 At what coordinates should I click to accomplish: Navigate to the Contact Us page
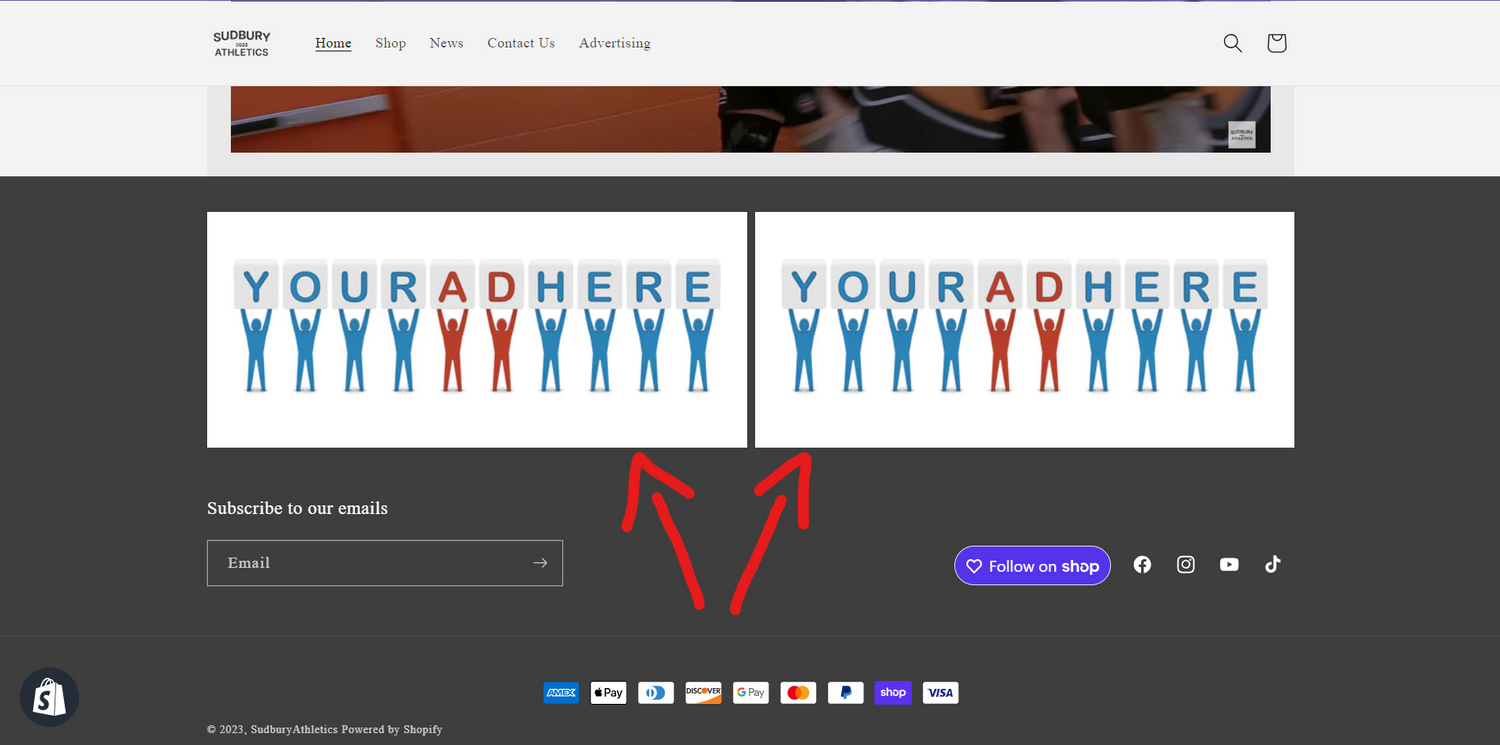point(521,43)
